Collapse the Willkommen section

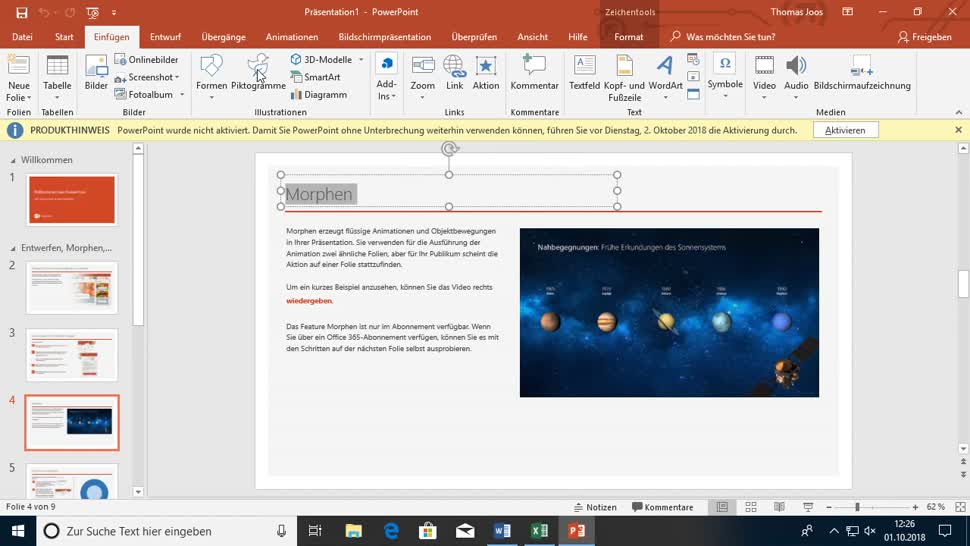(x=13, y=160)
